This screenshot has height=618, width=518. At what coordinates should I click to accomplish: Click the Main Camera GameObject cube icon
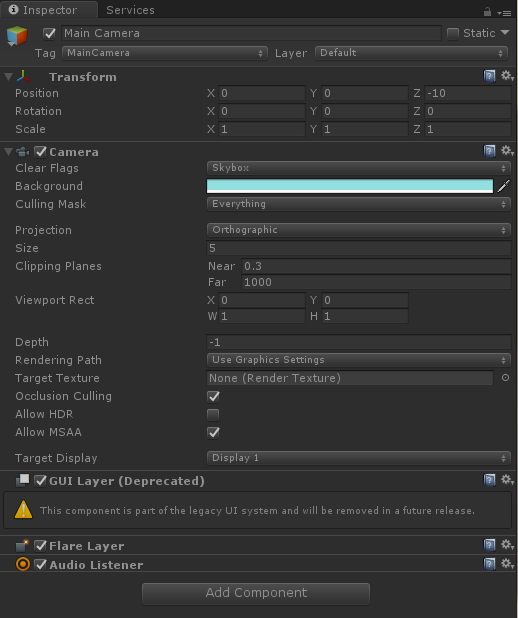[17, 36]
